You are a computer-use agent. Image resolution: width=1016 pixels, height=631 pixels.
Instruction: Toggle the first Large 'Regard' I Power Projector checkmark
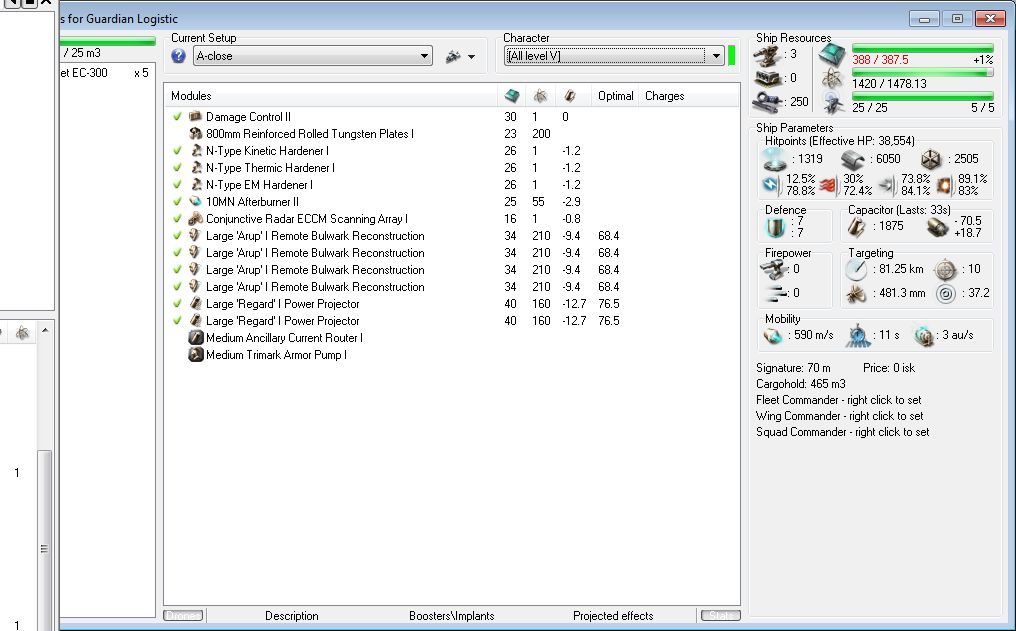pyautogui.click(x=177, y=303)
